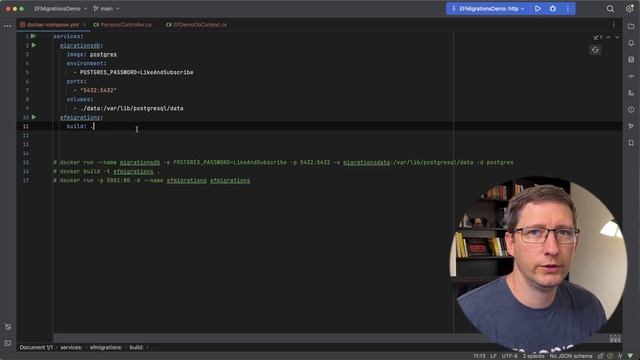Close the docker-compose.yml tab
The height and width of the screenshot is (360, 640).
click(84, 25)
